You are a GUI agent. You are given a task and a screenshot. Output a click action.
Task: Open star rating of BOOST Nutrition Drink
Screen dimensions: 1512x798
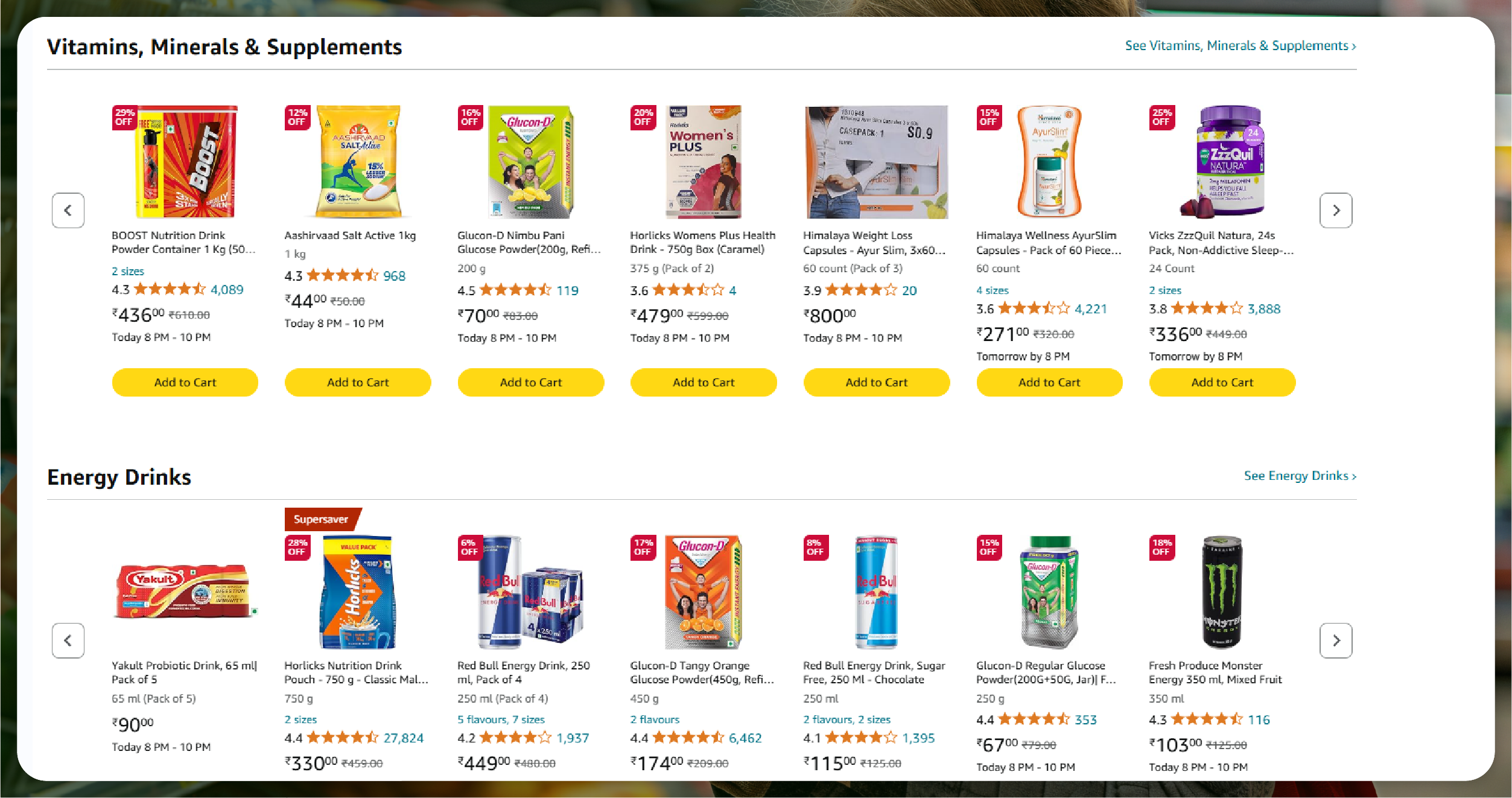coord(170,289)
